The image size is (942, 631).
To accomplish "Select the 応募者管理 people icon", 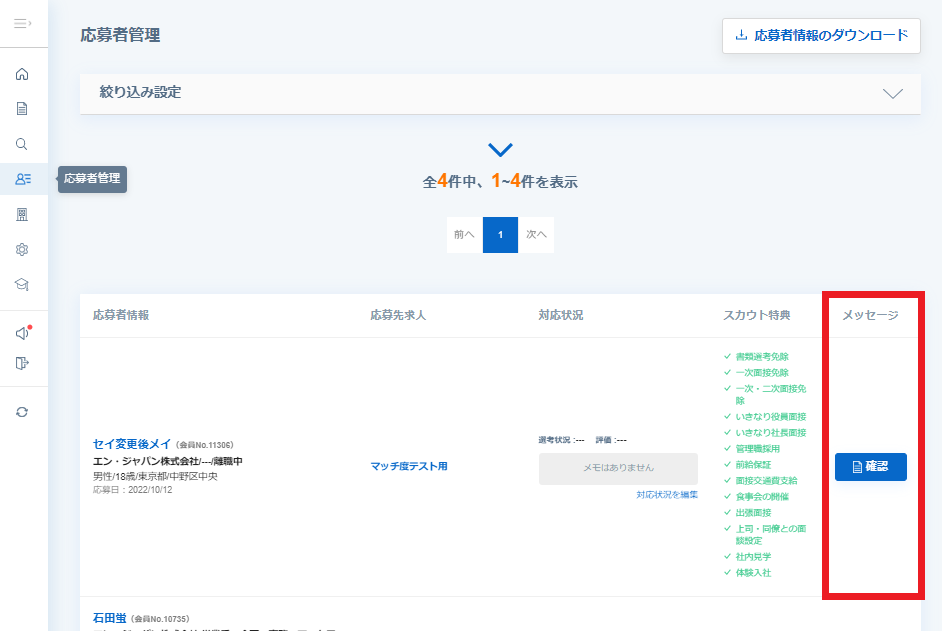I will 23,179.
